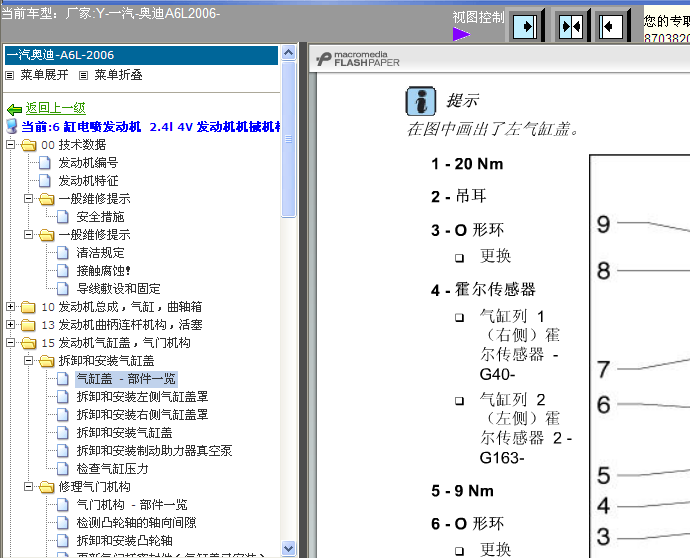Open the 接触腐蚀 document
690x558 pixels.
pyautogui.click(x=103, y=271)
